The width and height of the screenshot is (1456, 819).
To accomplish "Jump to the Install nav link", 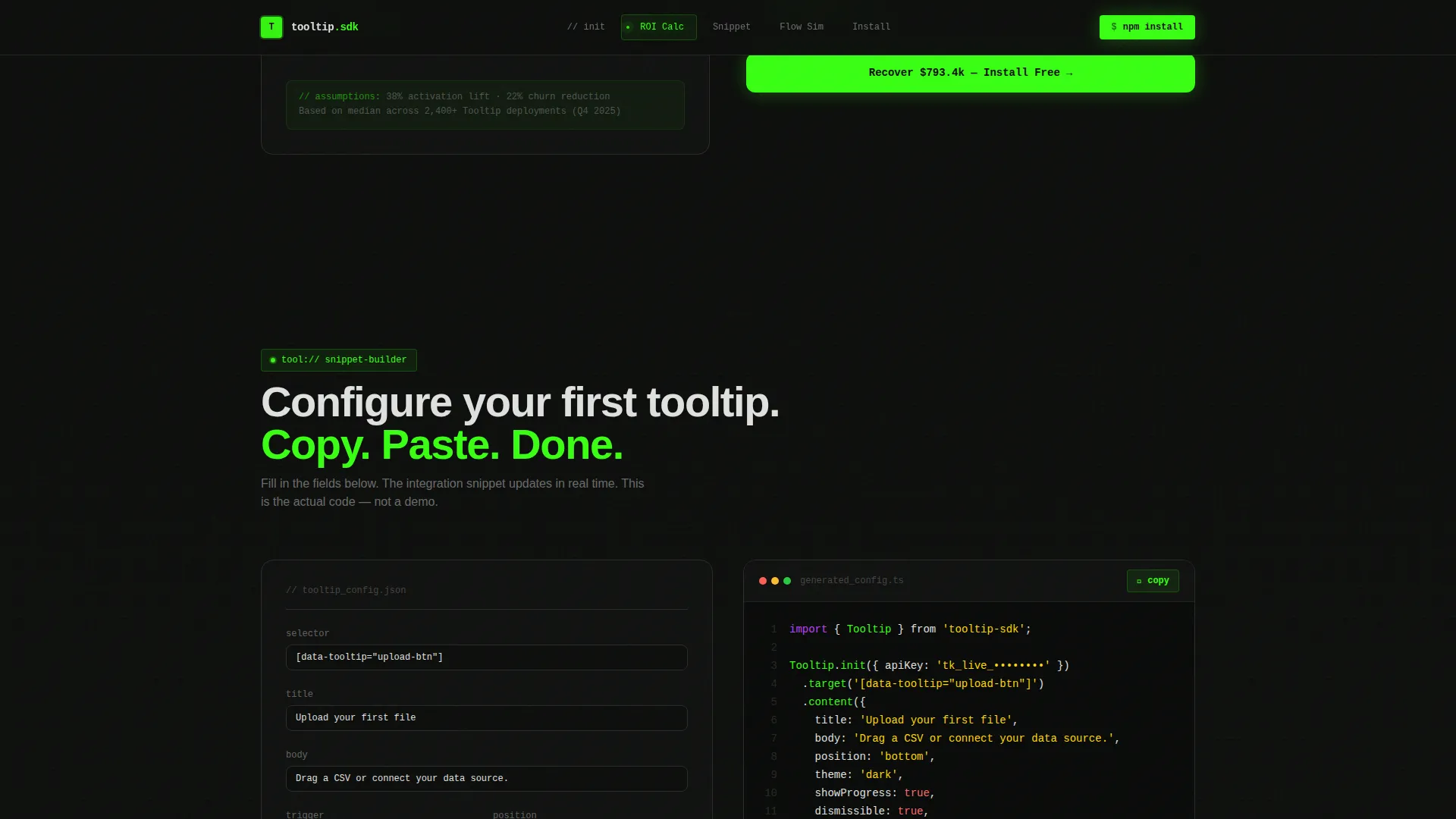I will coord(871,27).
